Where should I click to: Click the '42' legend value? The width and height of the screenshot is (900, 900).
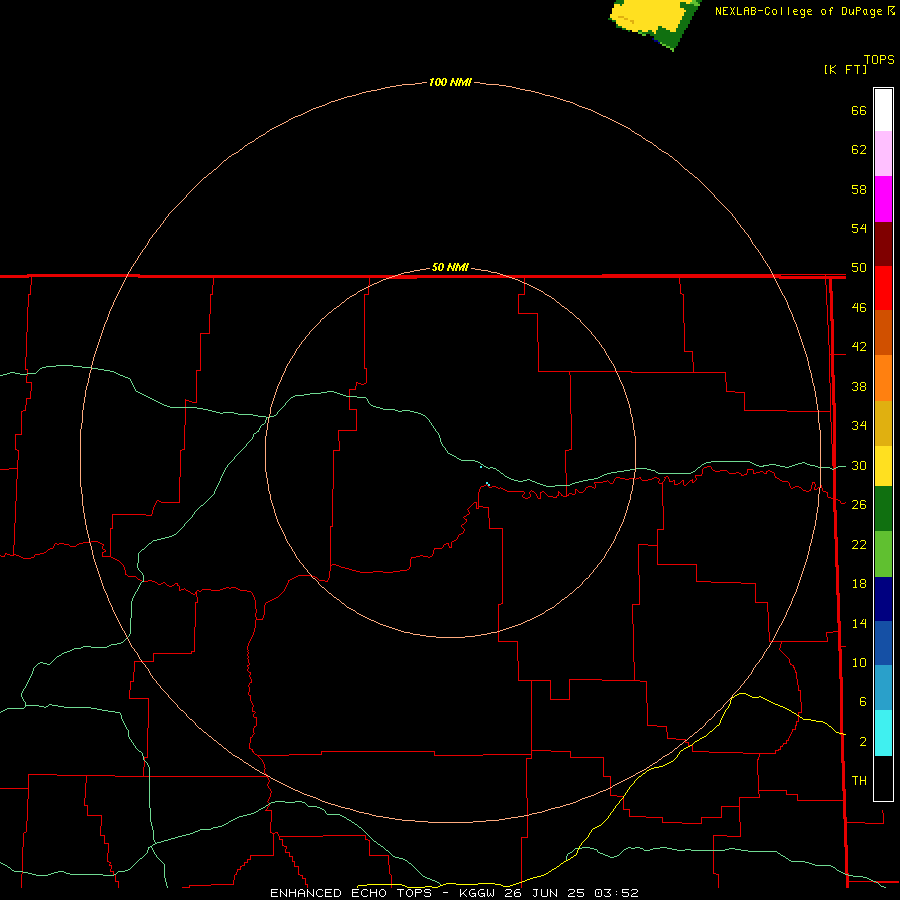click(859, 346)
